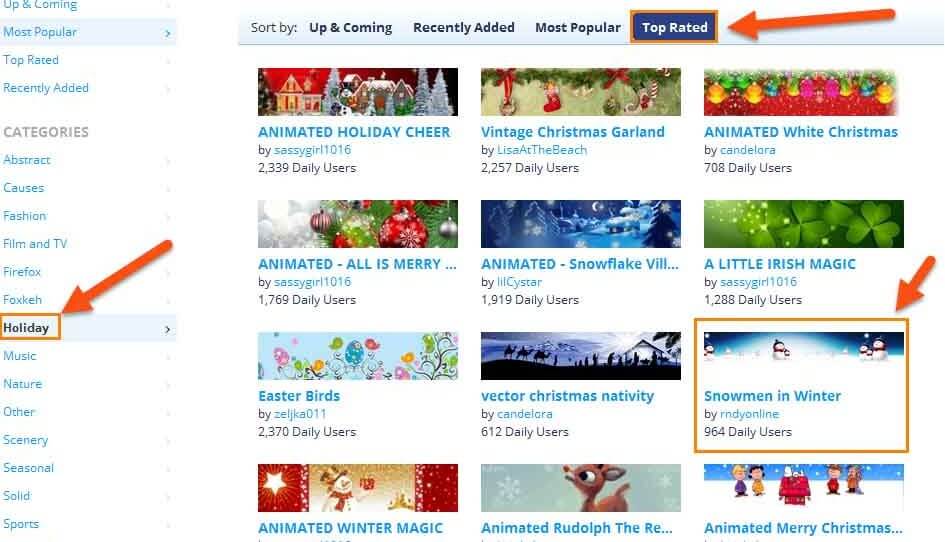Image resolution: width=945 pixels, height=542 pixels.
Task: Click the '2,339 Daily Users' text
Action: [307, 168]
